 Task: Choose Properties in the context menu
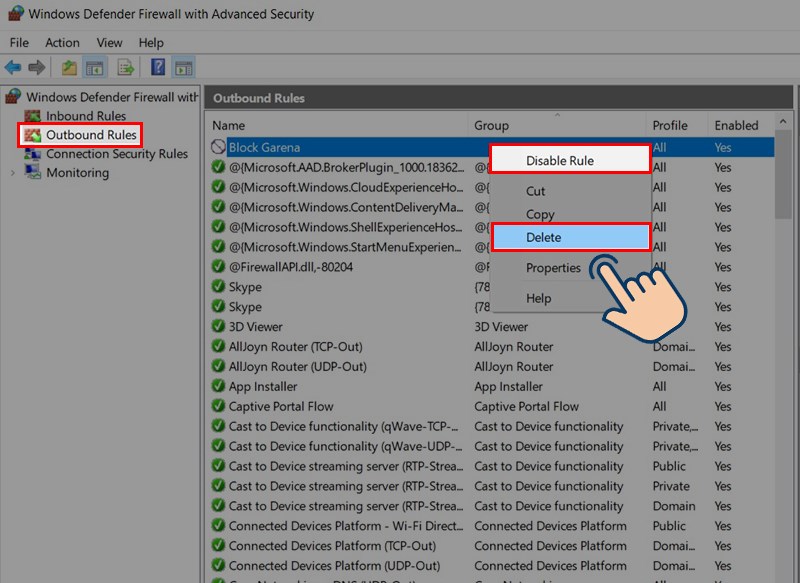[x=554, y=268]
